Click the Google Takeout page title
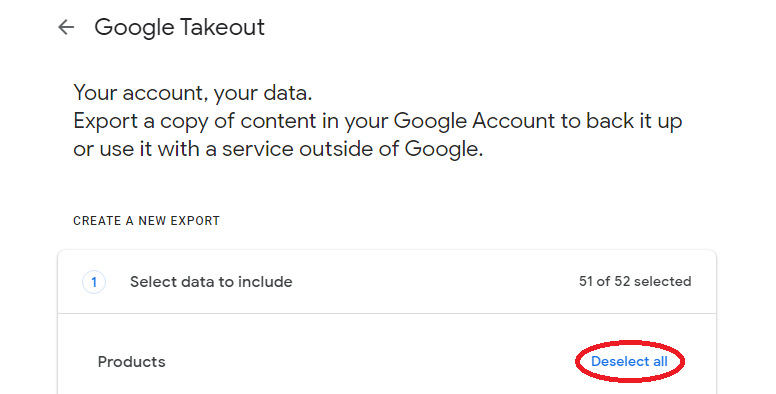The image size is (776, 394). [x=180, y=27]
